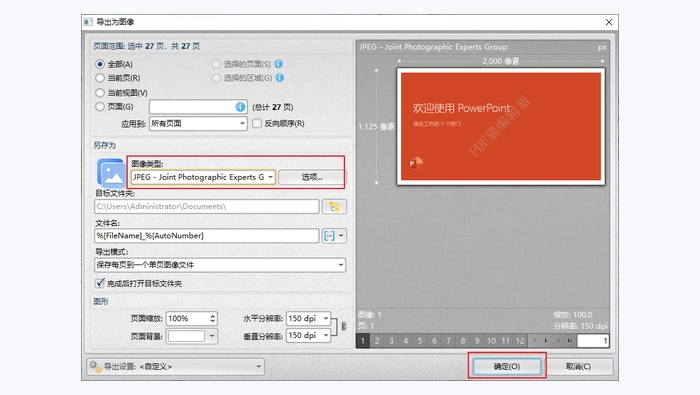Click the page range input field
This screenshot has height=395, width=700.
198,107
